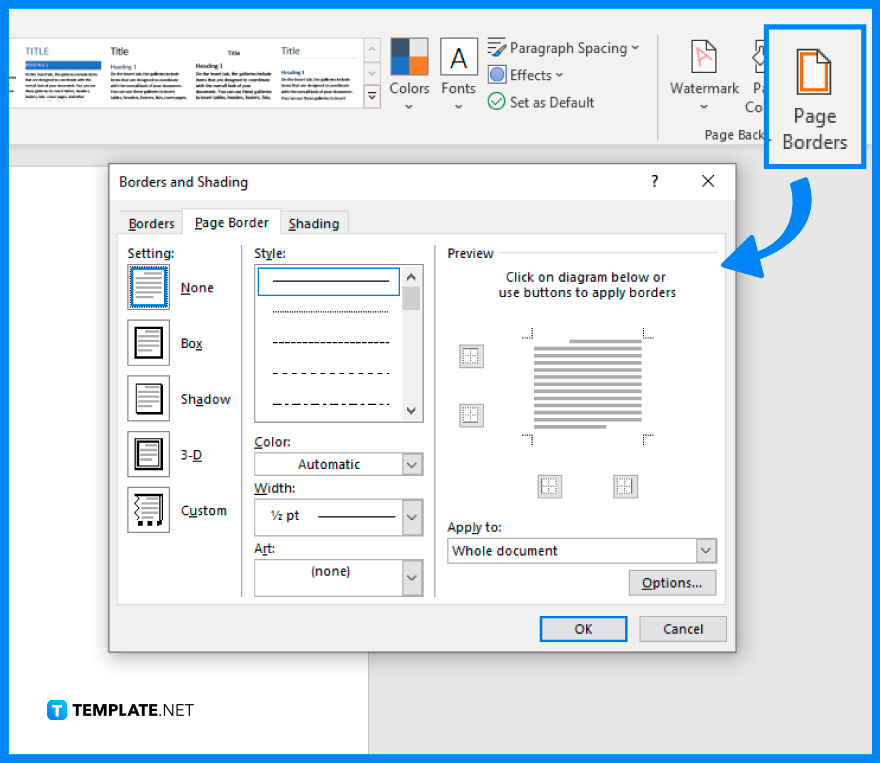The height and width of the screenshot is (763, 880).
Task: Select the Box border setting
Action: [x=148, y=342]
